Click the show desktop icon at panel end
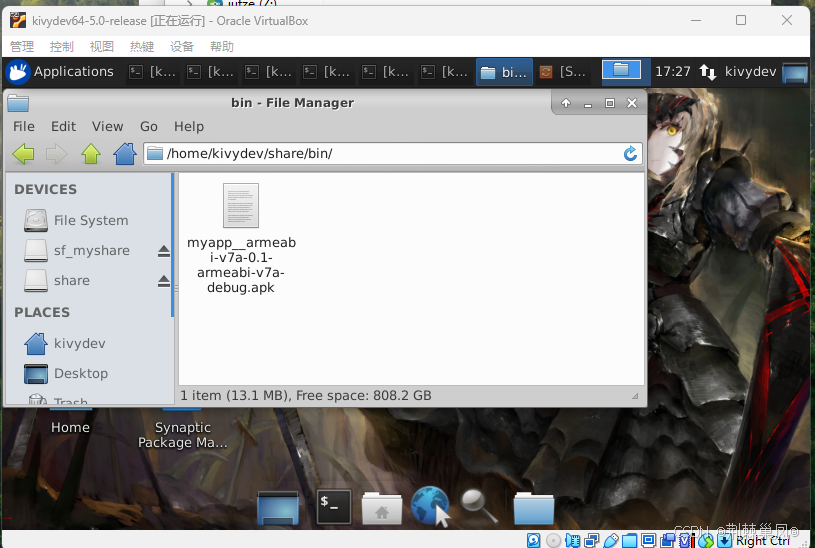 click(795, 72)
